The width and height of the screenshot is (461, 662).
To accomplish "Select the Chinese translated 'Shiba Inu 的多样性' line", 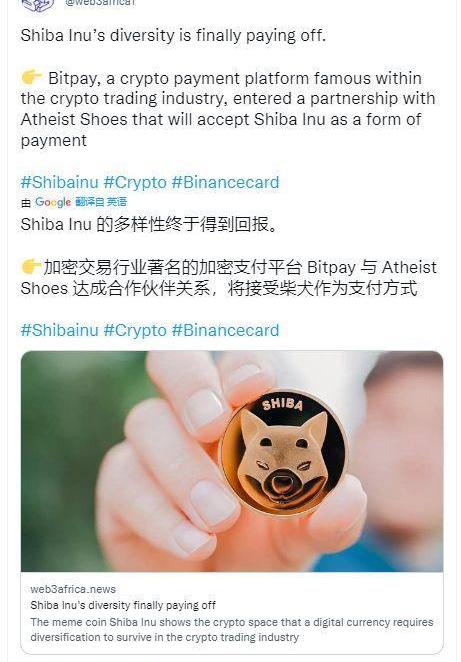I will click(149, 224).
